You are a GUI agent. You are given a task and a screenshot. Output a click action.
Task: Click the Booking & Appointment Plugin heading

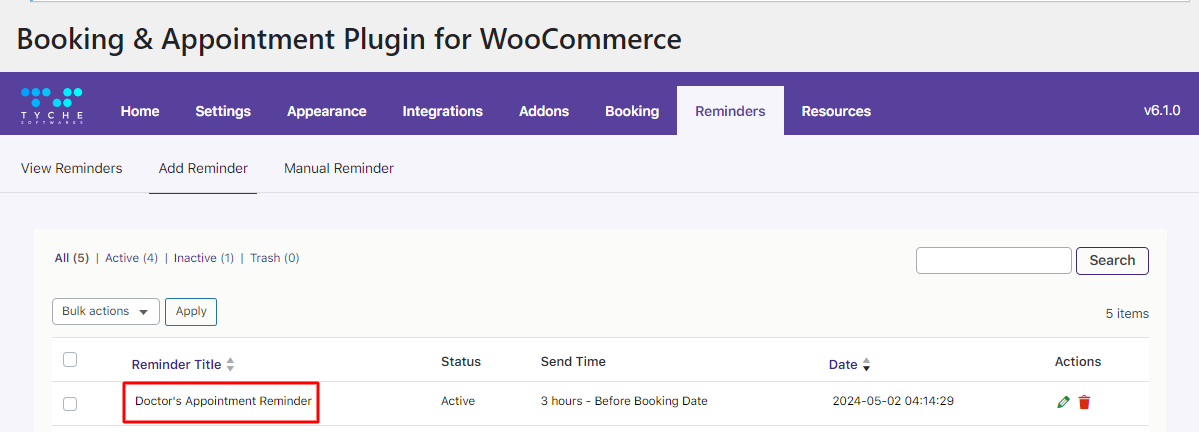(x=349, y=38)
